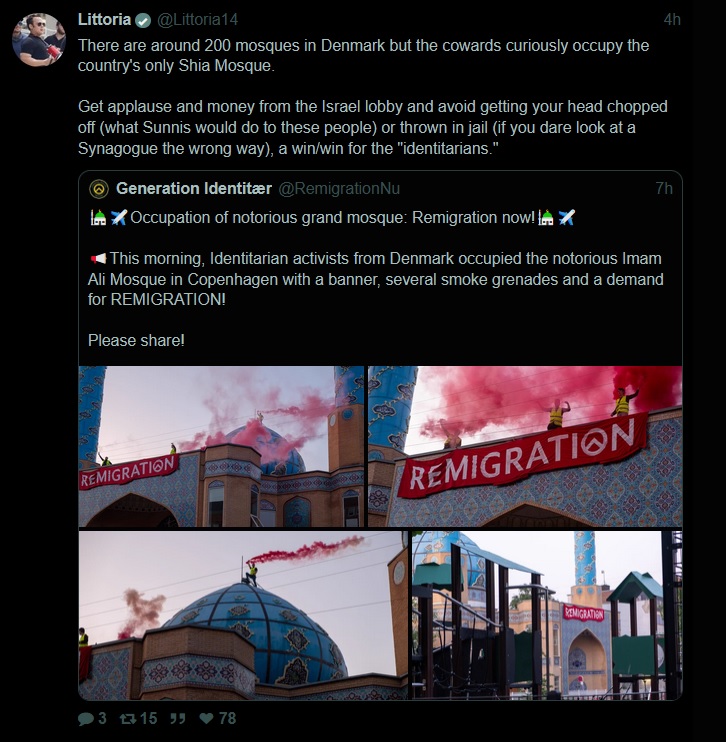Open the top-left mosque banner photo
The width and height of the screenshot is (726, 742).
click(221, 446)
